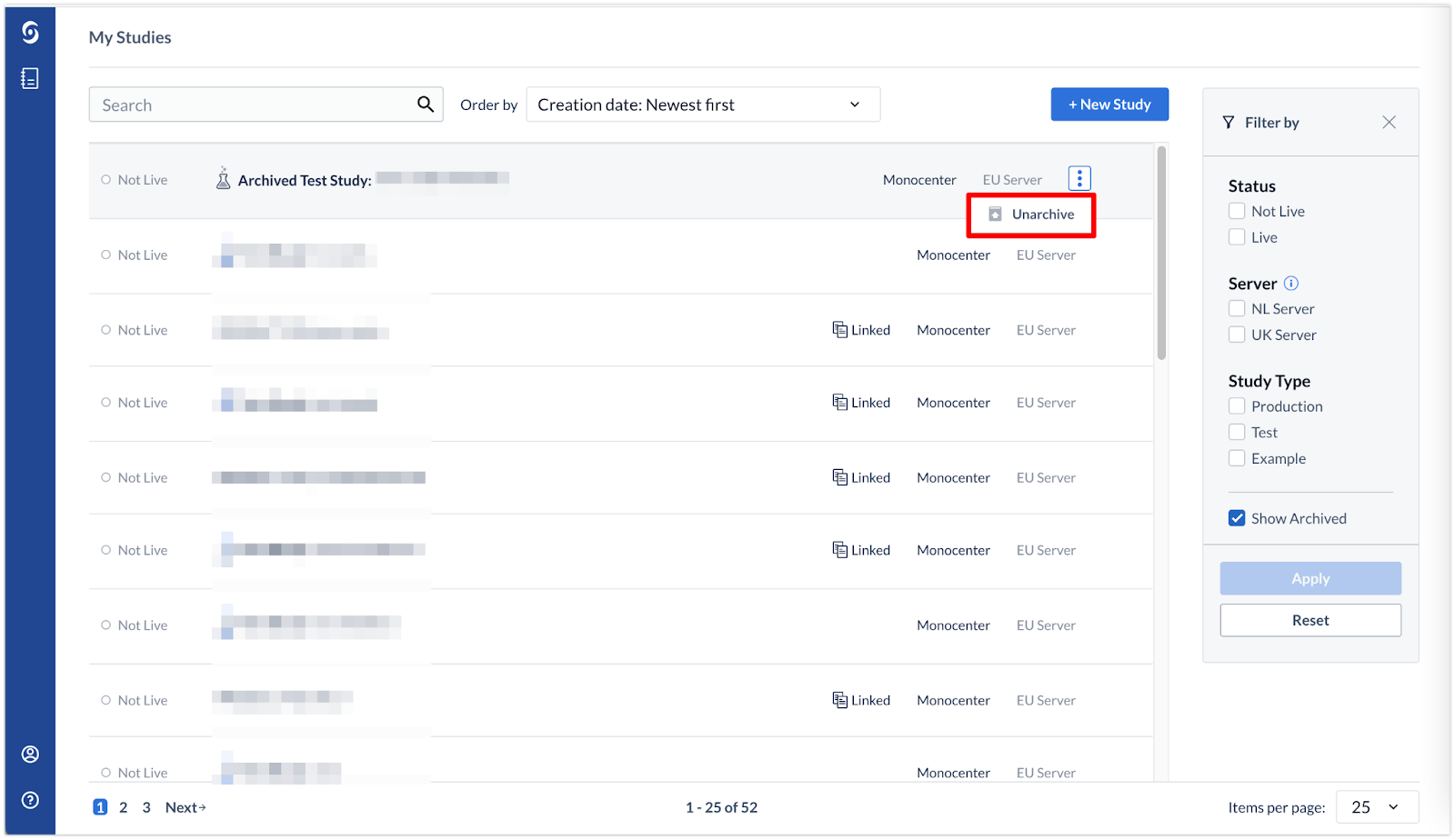Click the '1 - 25 of 52' count text
1455x840 pixels.
coord(721,807)
